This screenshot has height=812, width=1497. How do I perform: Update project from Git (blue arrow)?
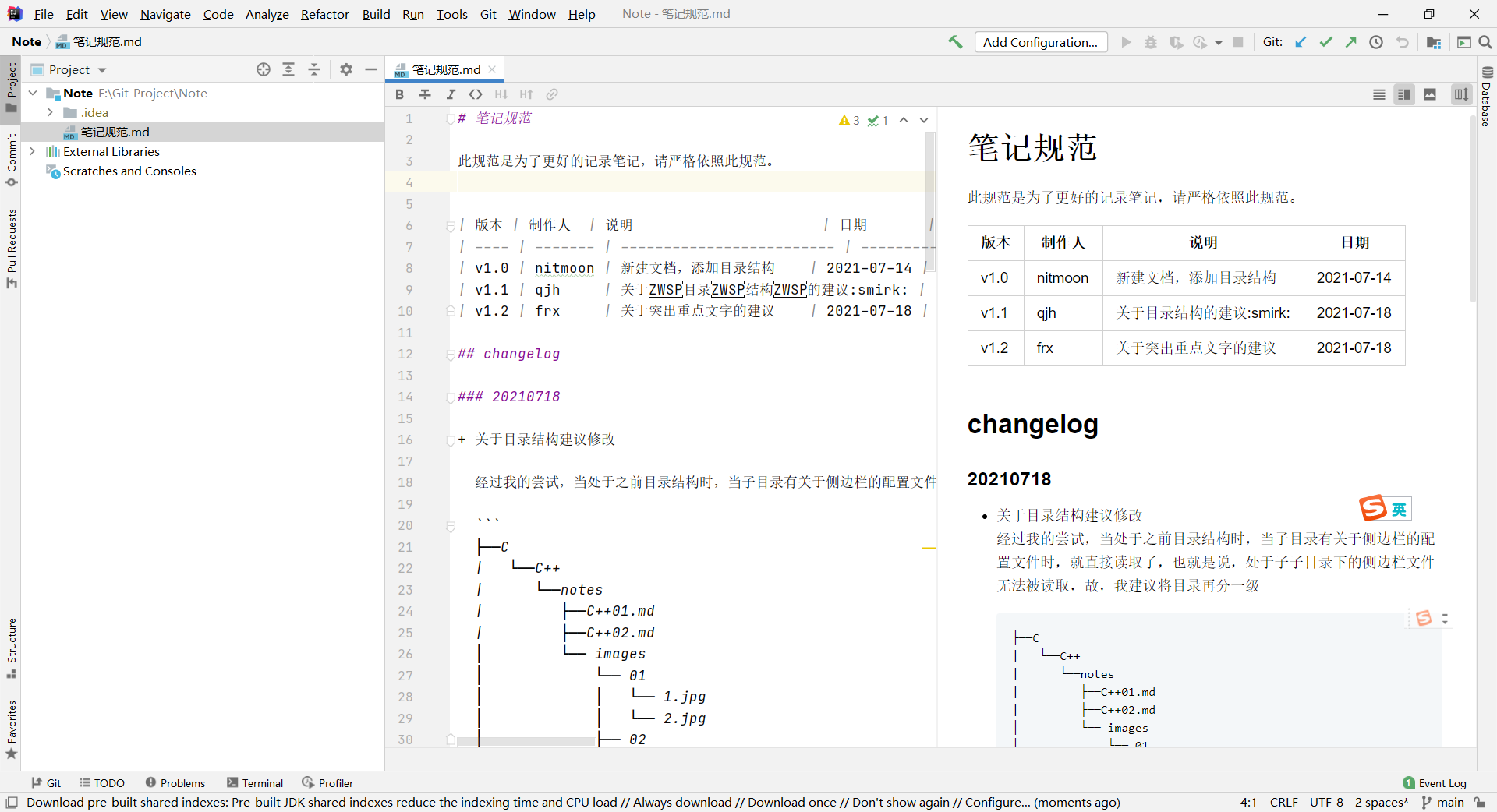coord(1301,42)
